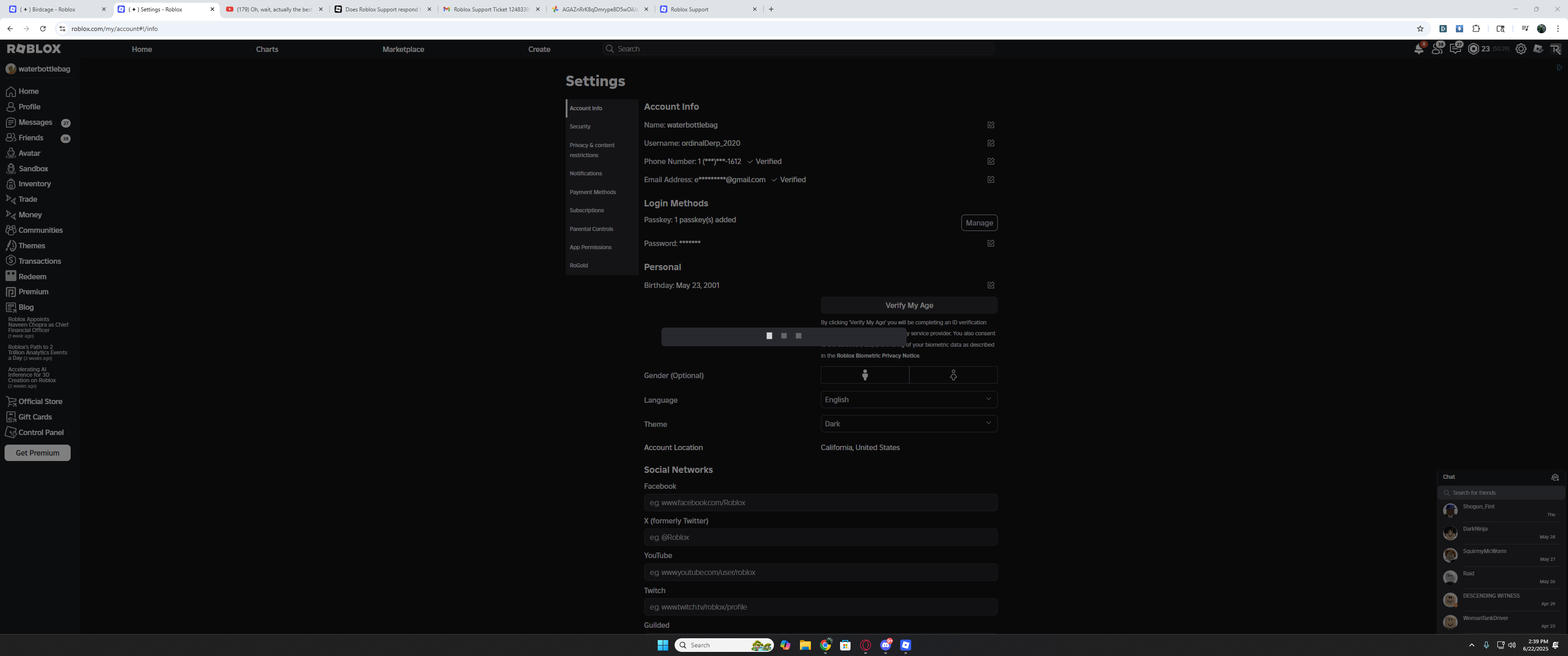Select the female gender option

point(953,375)
